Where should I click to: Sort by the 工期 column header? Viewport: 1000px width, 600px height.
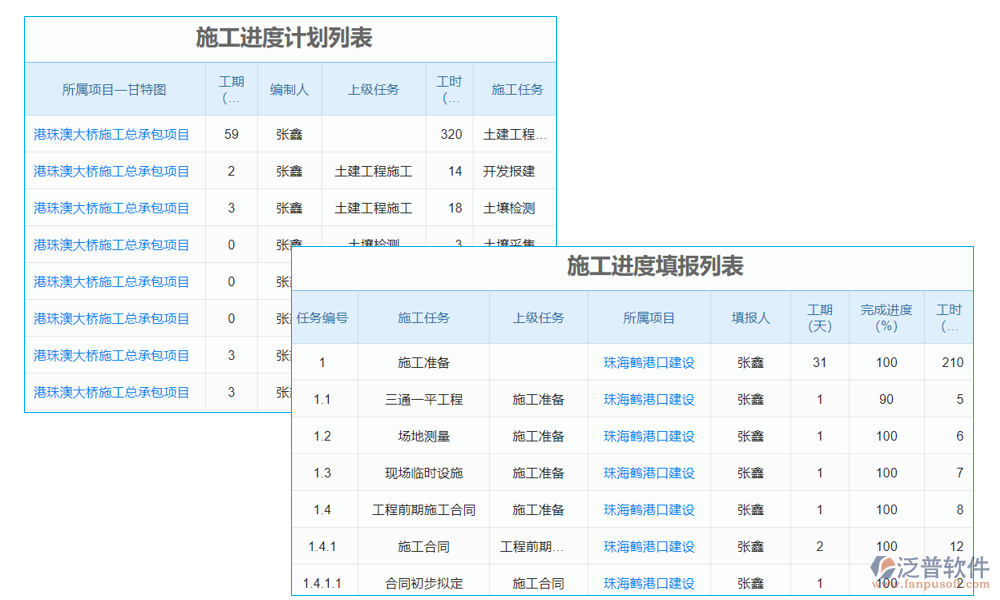(232, 89)
